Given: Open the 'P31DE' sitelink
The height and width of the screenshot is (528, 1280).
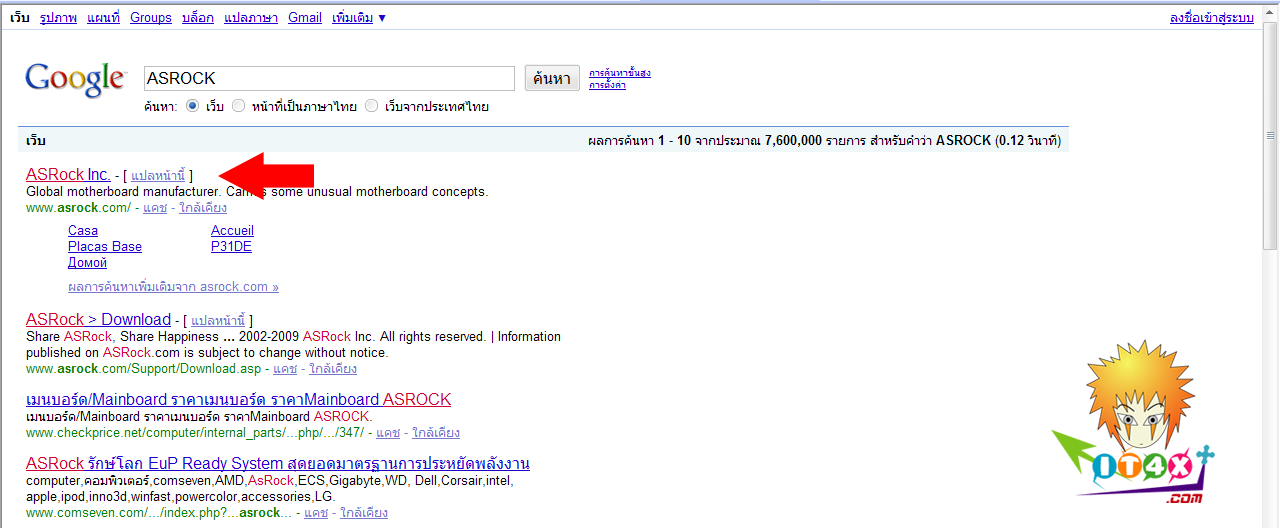Looking at the screenshot, I should click(x=231, y=247).
